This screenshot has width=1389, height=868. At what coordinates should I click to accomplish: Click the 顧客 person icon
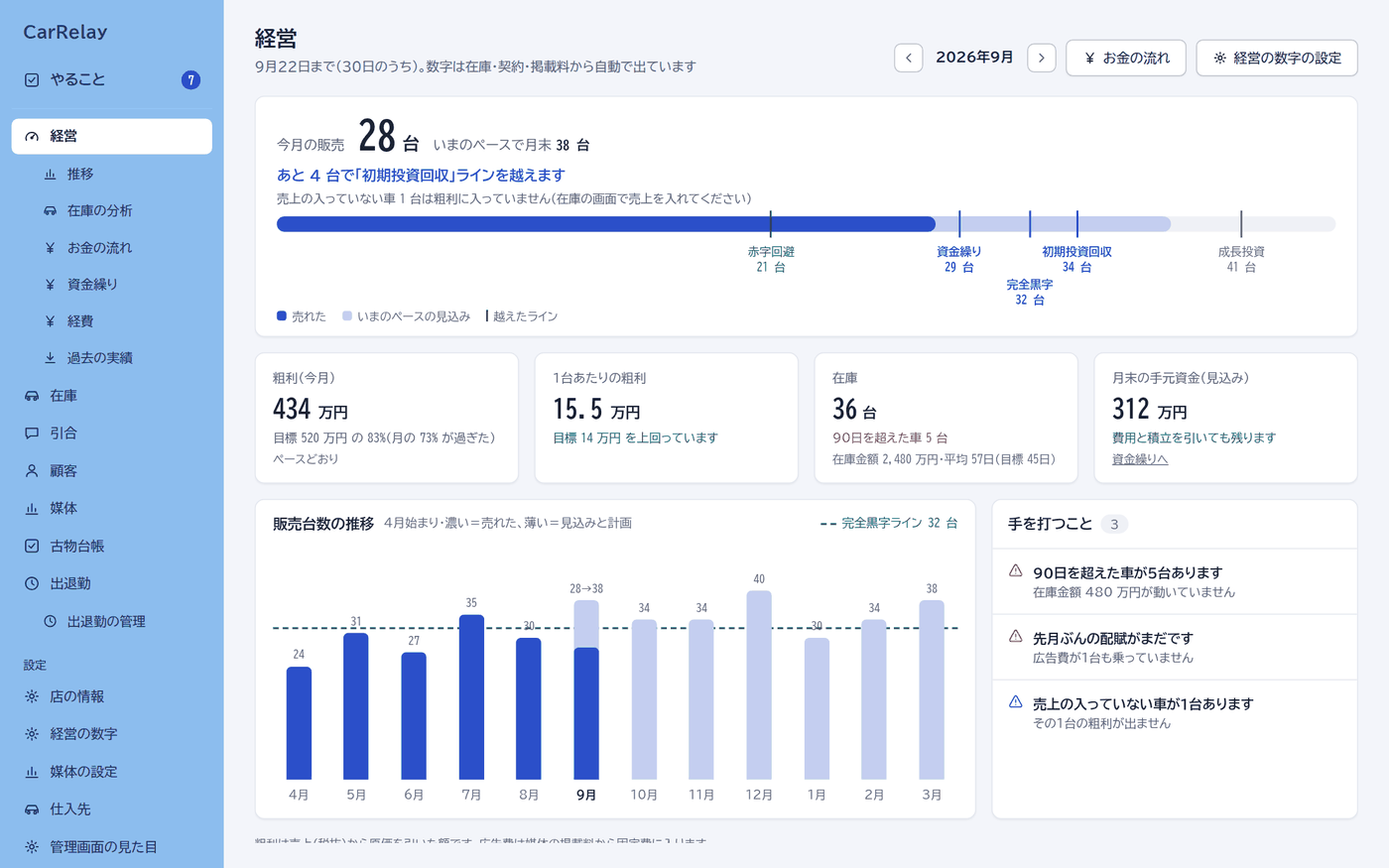pyautogui.click(x=32, y=471)
